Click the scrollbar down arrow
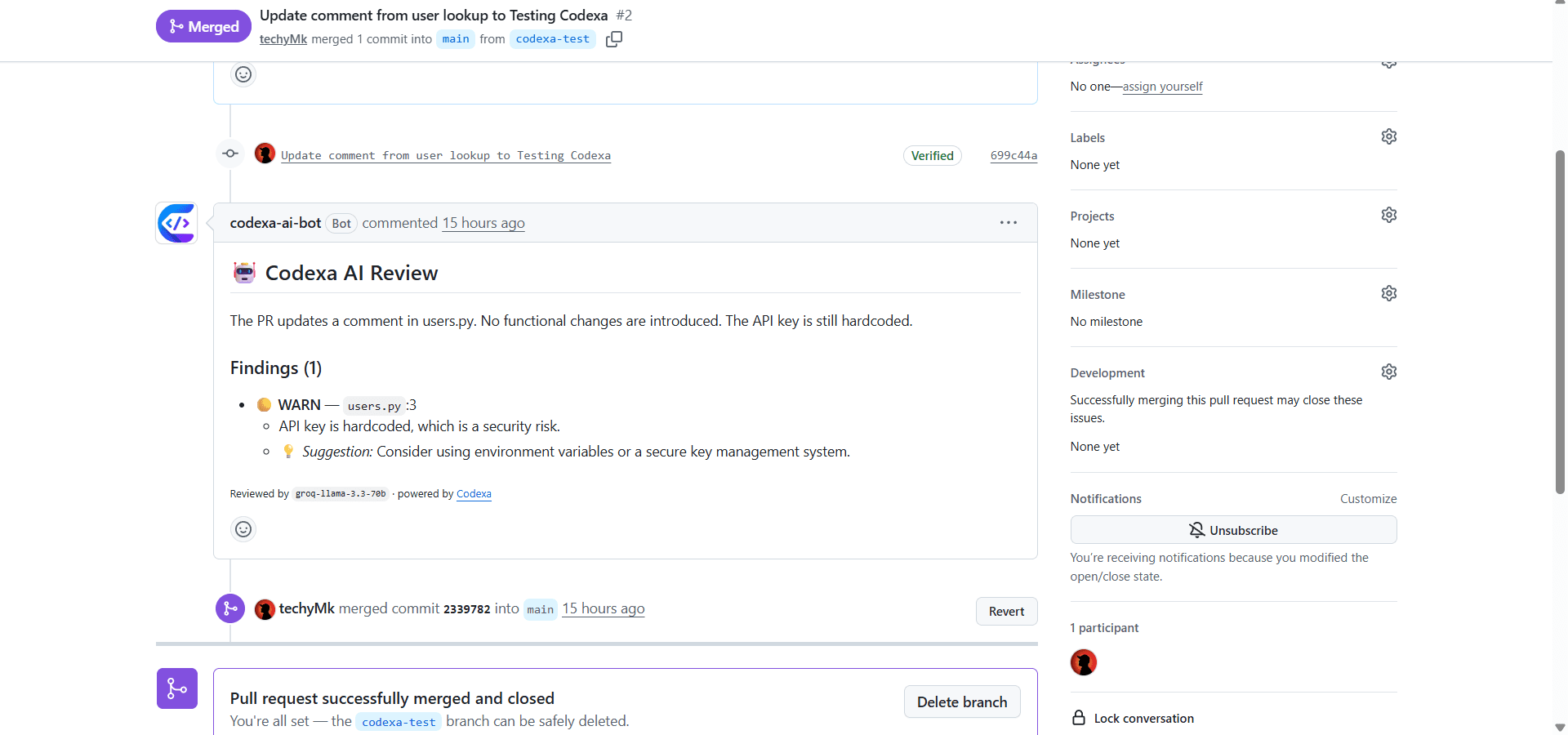The width and height of the screenshot is (1568, 735). [x=1560, y=727]
